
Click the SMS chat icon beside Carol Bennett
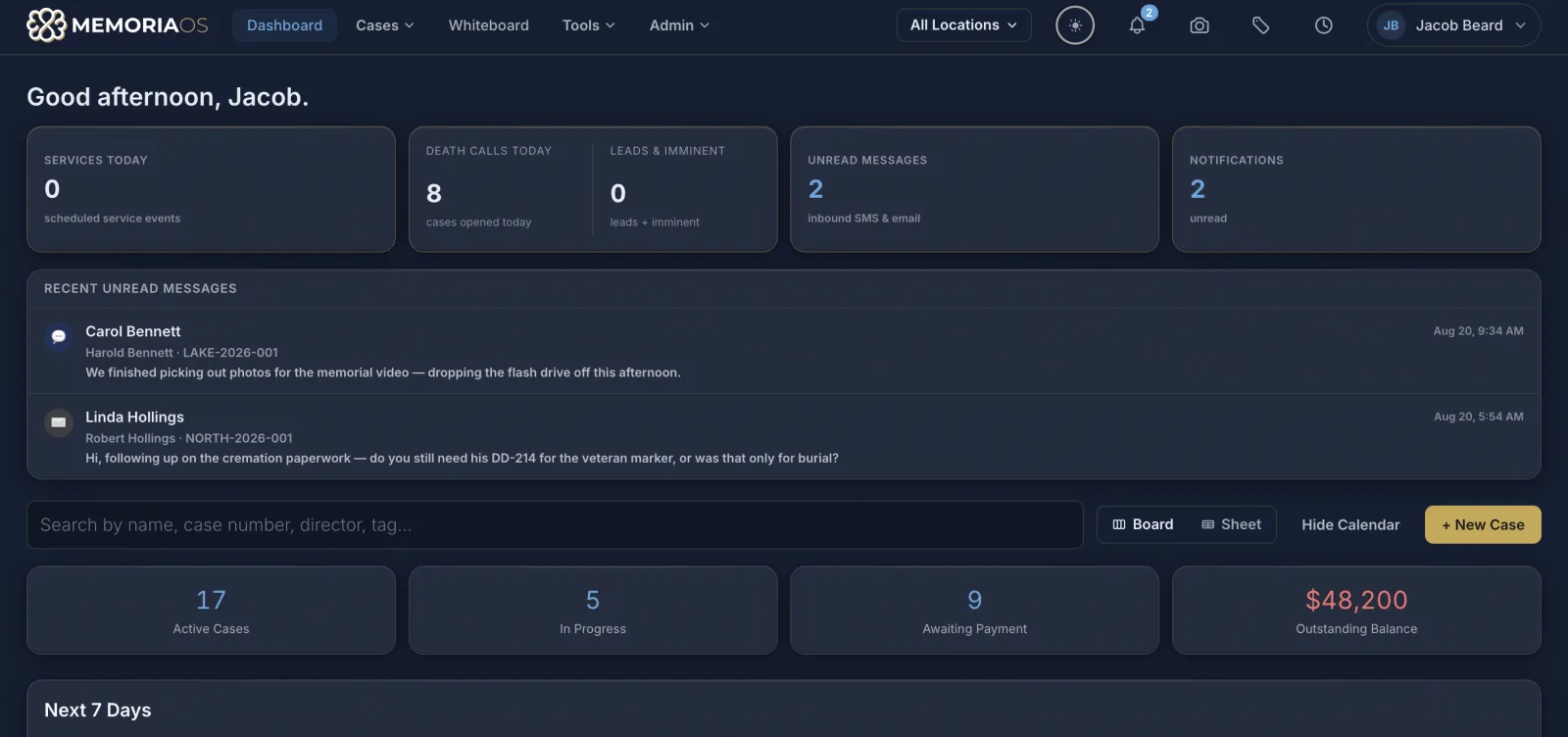coord(59,336)
